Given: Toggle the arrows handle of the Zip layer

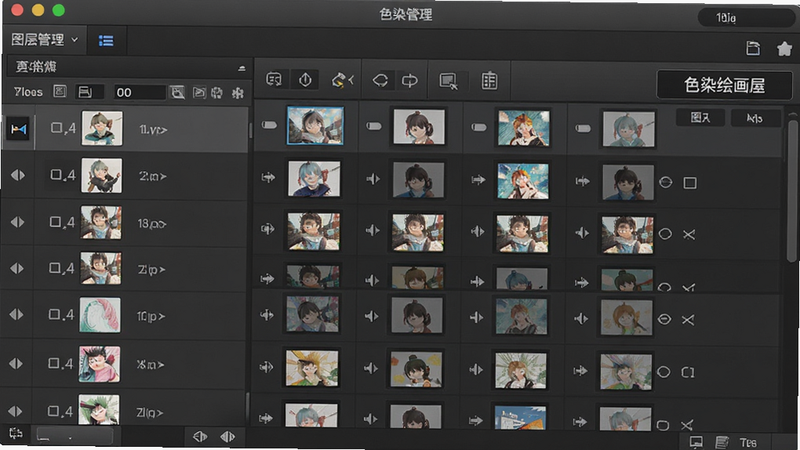Looking at the screenshot, I should 17,268.
